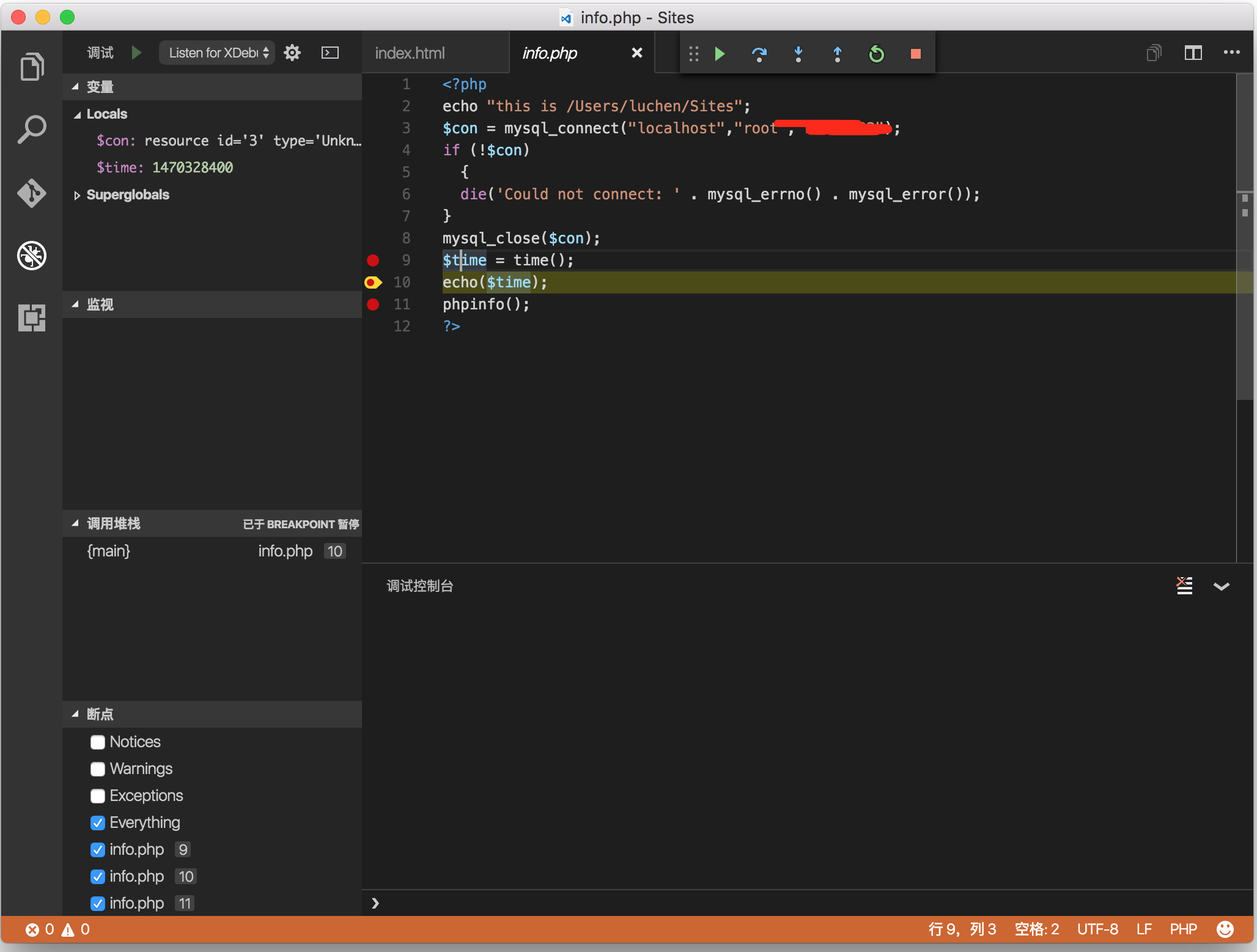1257x952 pixels.
Task: Expand the Superglobals tree node
Action: (77, 196)
